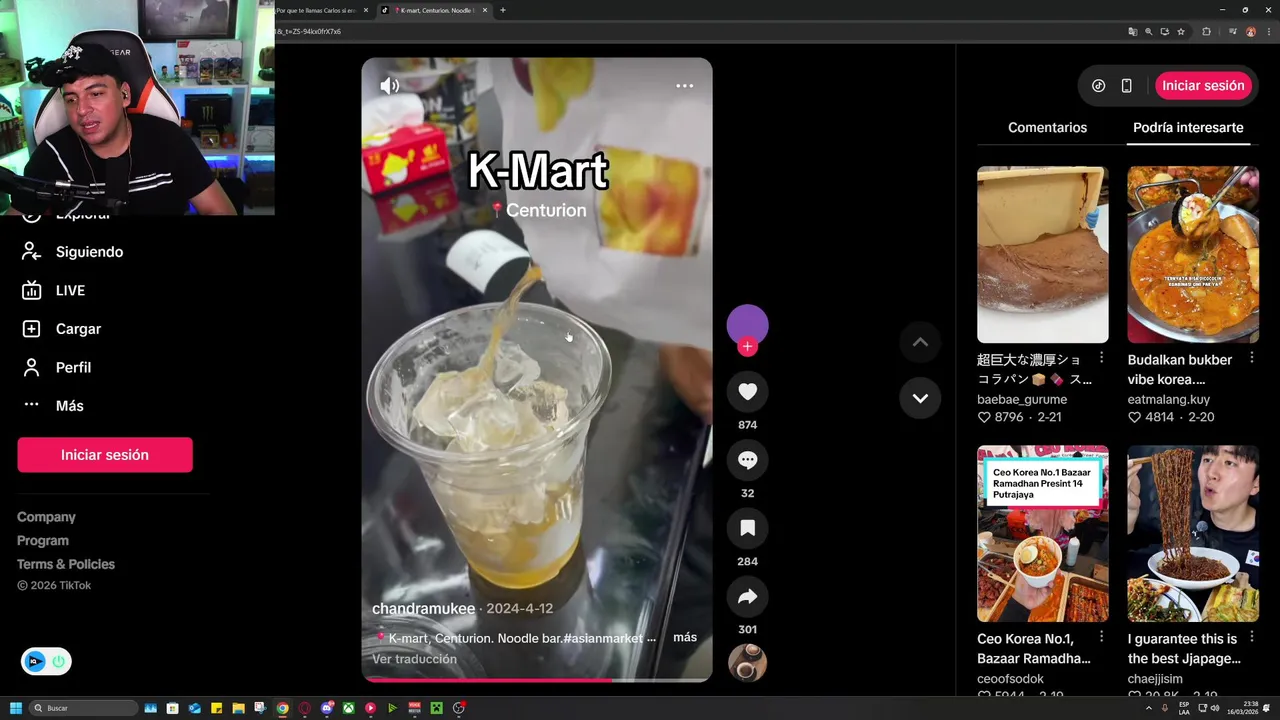Open Discord from the taskbar
This screenshot has width=1280, height=720.
point(327,708)
